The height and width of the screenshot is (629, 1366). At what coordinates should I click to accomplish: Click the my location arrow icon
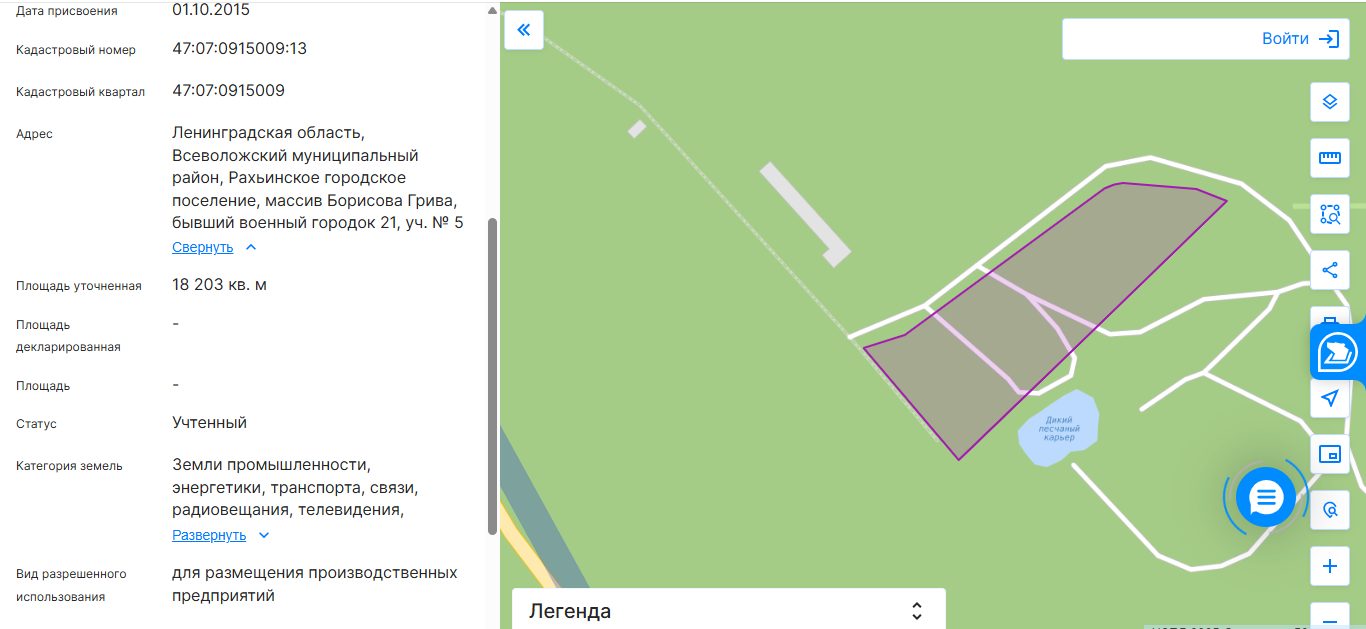tap(1329, 398)
